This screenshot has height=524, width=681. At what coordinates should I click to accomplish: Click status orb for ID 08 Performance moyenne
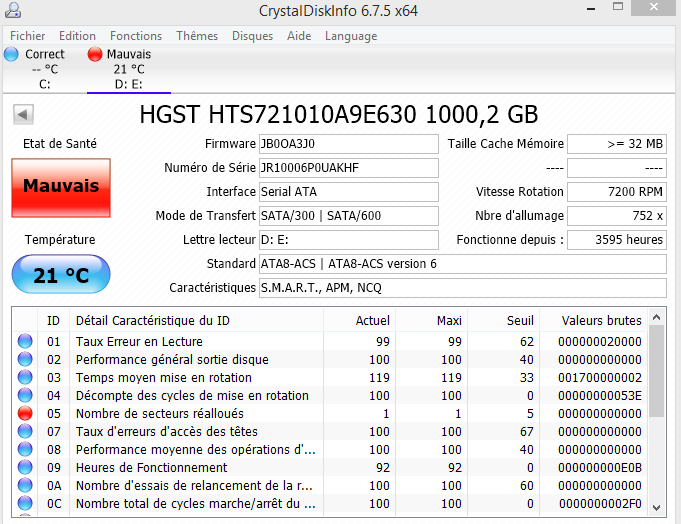[25, 449]
